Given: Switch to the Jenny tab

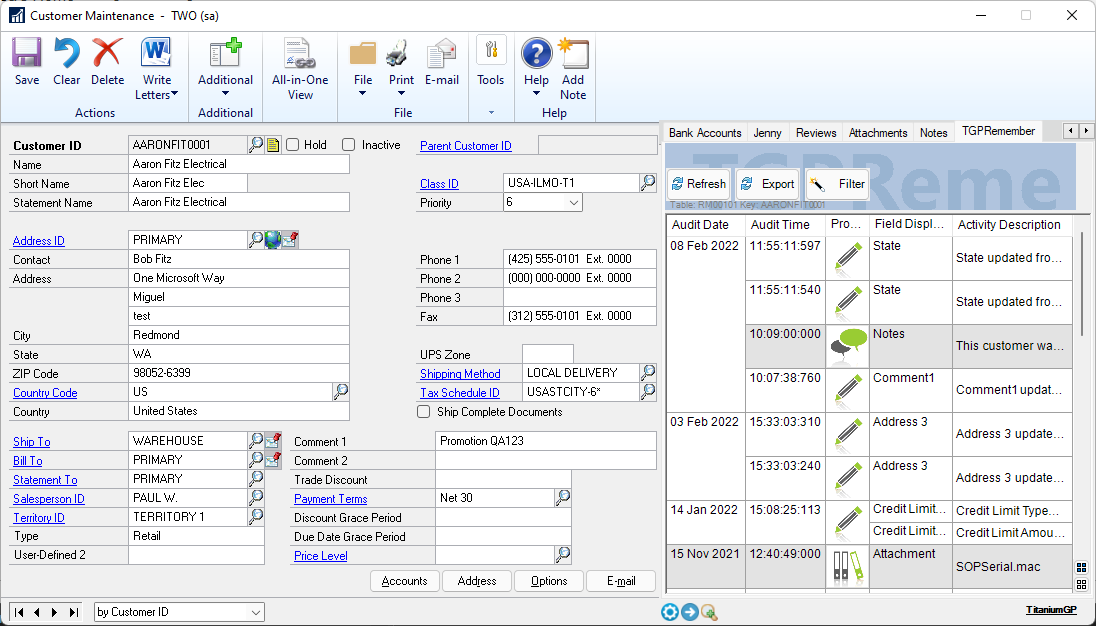Looking at the screenshot, I should (x=767, y=132).
